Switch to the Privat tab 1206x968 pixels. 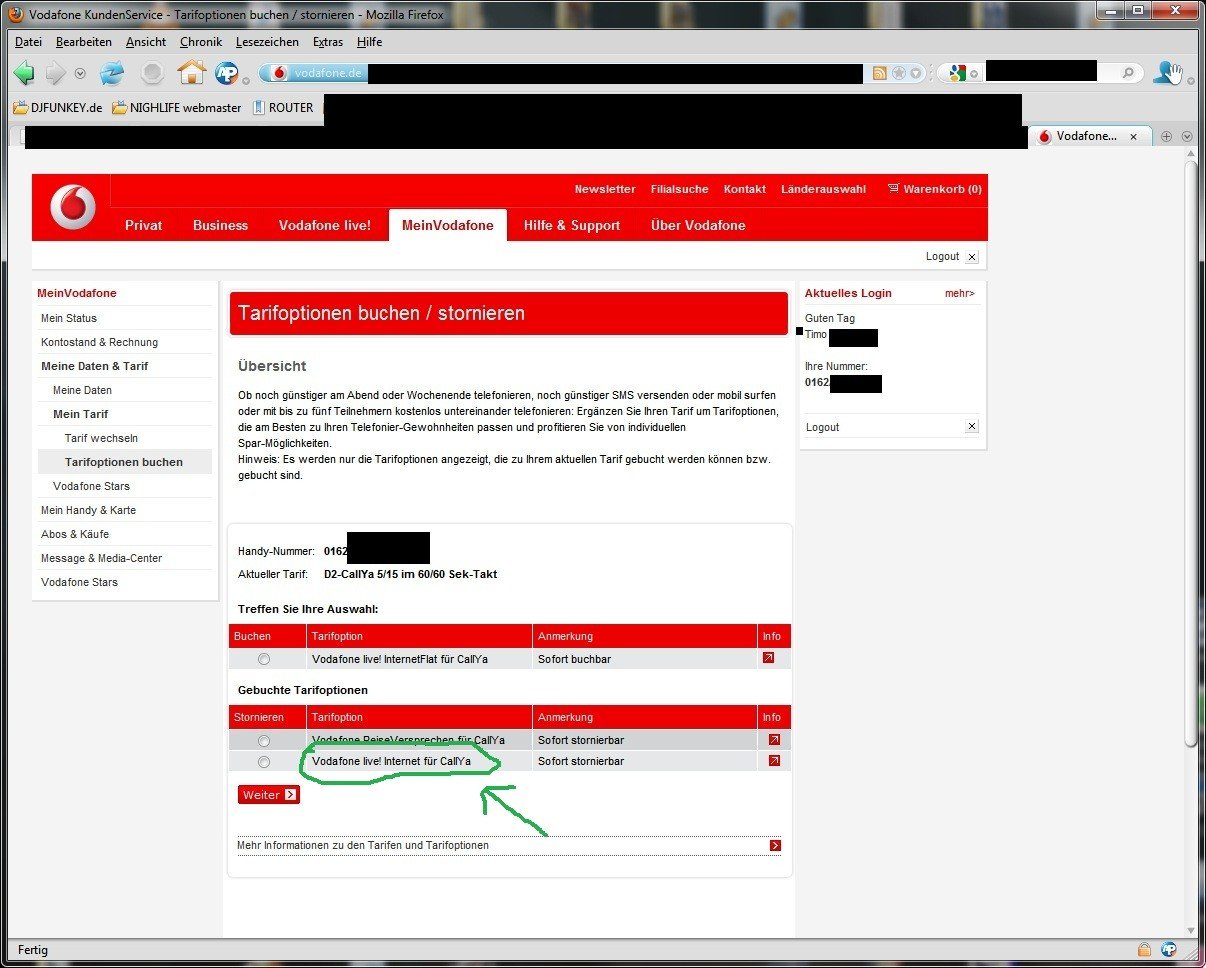pos(144,225)
